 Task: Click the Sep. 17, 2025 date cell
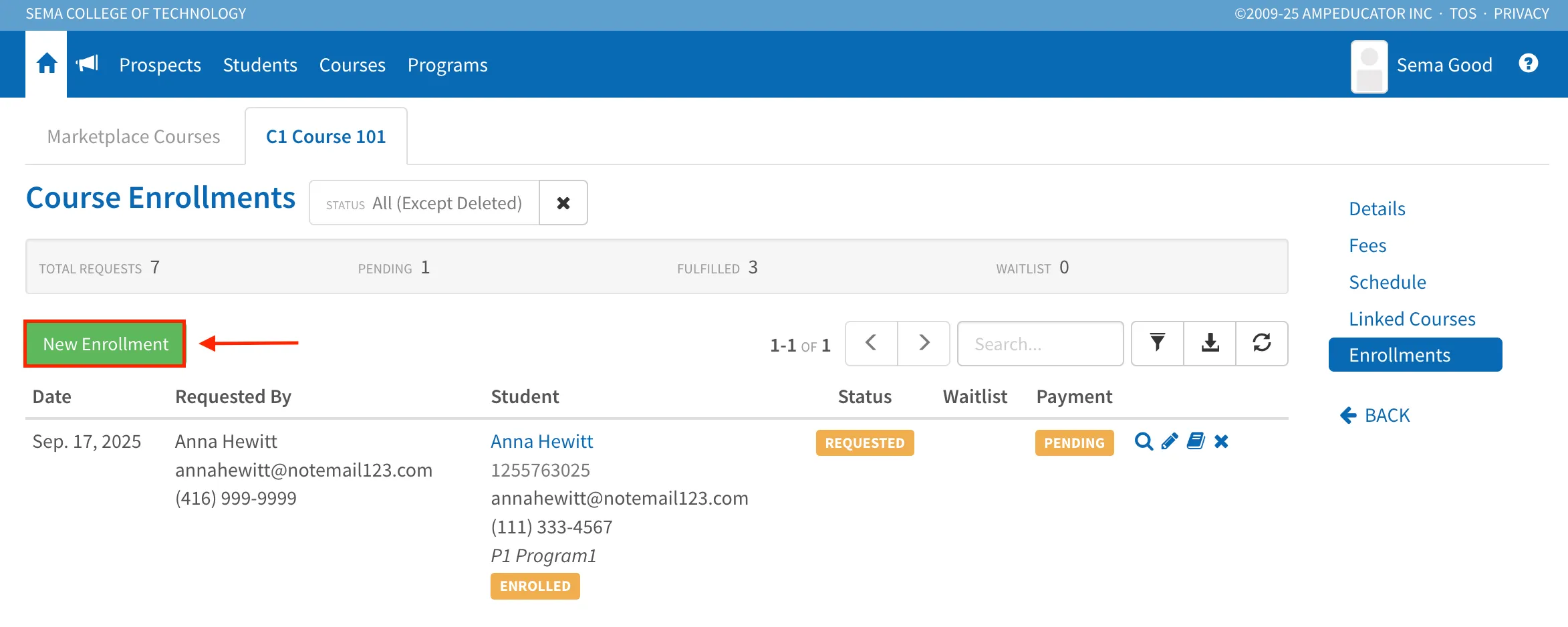click(87, 441)
